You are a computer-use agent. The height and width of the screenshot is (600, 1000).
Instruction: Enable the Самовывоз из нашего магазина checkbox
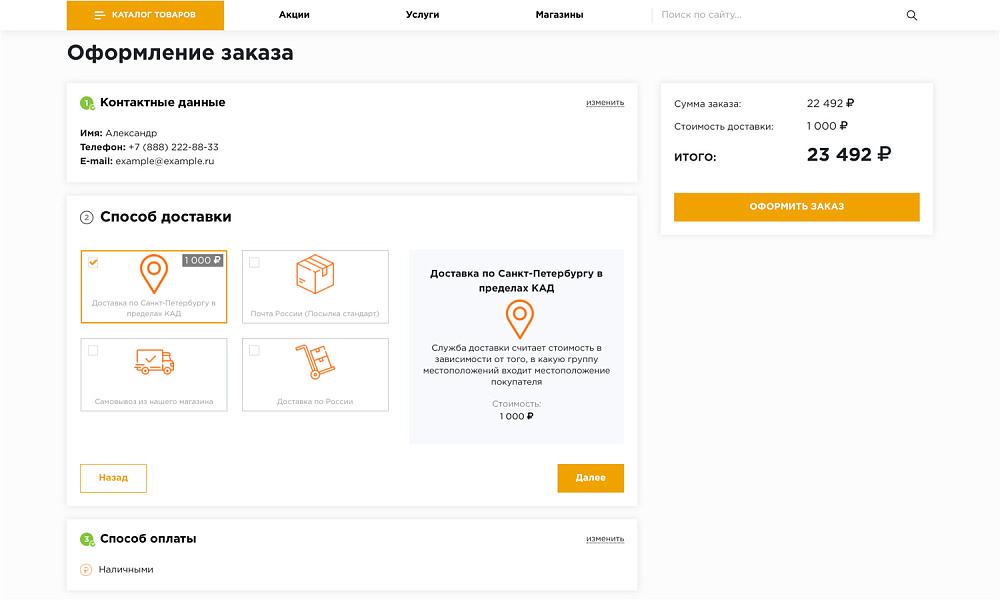click(x=95, y=350)
